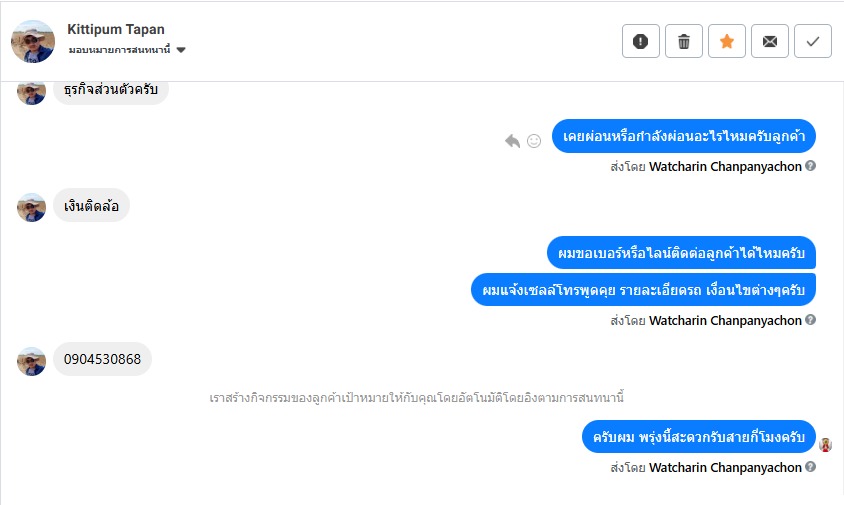Toggle the orange star follow-up icon

point(727,41)
